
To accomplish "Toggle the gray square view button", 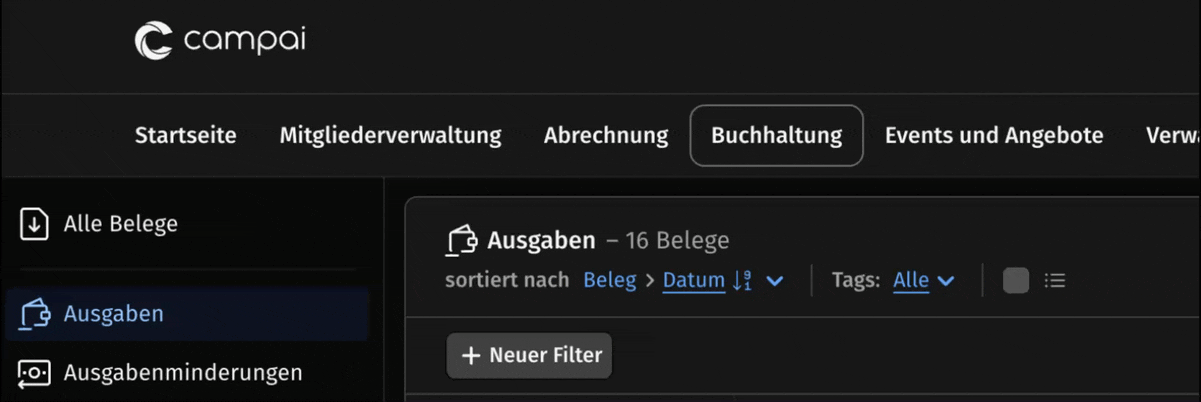I will (1016, 281).
